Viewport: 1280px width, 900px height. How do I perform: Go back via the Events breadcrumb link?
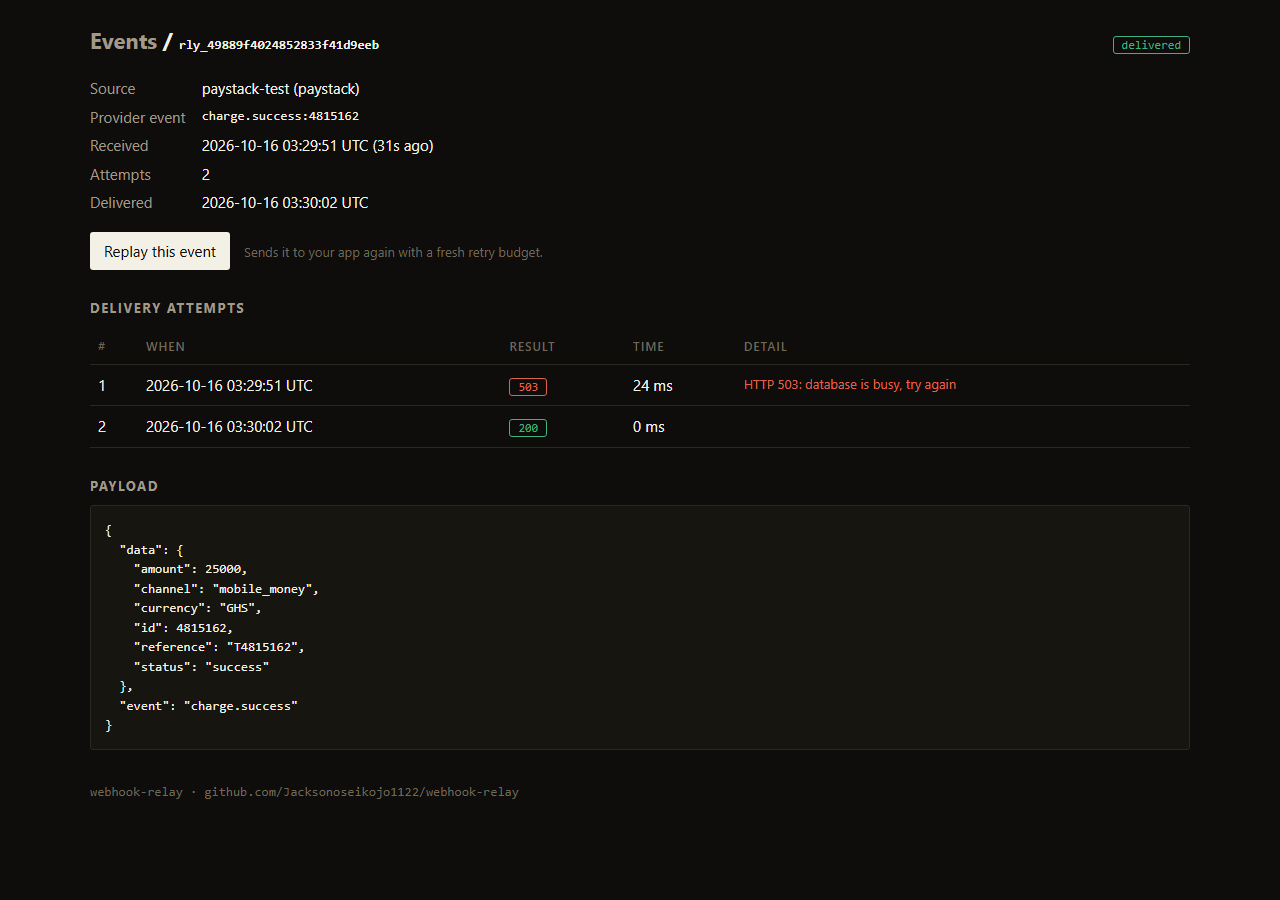pos(123,42)
